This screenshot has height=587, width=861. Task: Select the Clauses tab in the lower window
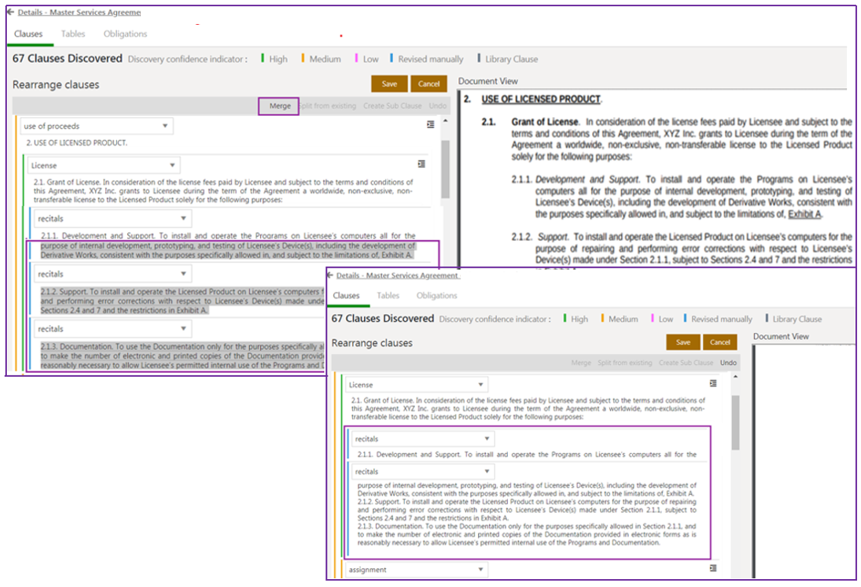coord(346,296)
